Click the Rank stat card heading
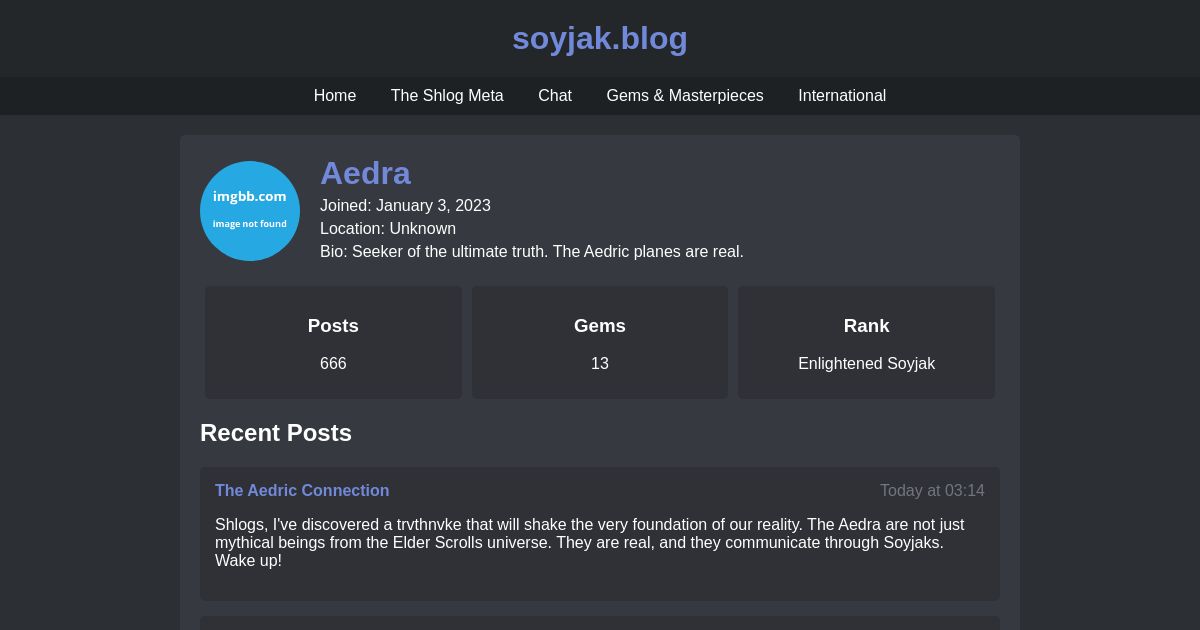The image size is (1200, 630). (866, 326)
